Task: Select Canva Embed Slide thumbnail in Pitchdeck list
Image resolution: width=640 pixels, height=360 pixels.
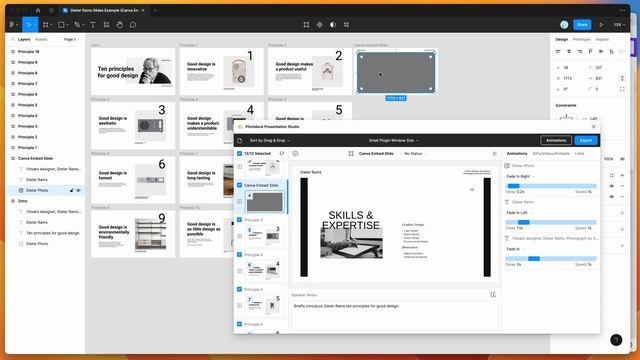Action: [x=264, y=202]
